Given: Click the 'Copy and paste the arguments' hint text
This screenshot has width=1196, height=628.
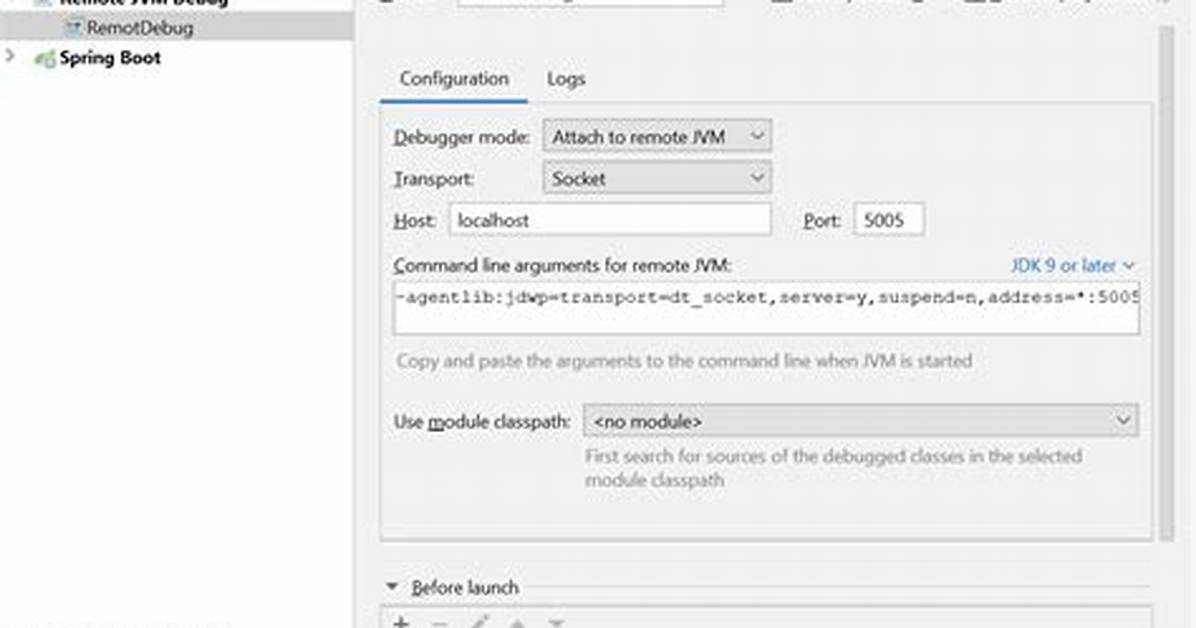Looking at the screenshot, I should (x=684, y=361).
